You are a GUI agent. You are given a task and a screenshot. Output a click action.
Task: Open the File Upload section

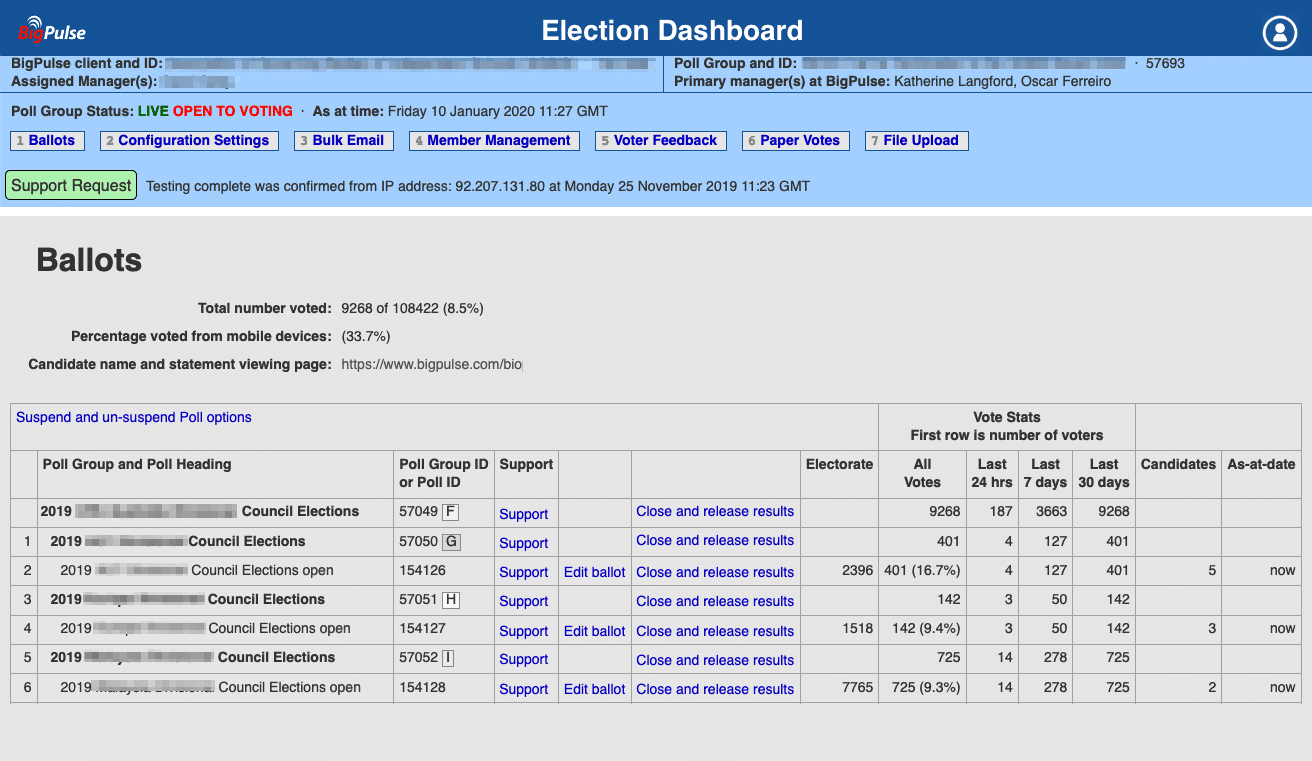916,140
